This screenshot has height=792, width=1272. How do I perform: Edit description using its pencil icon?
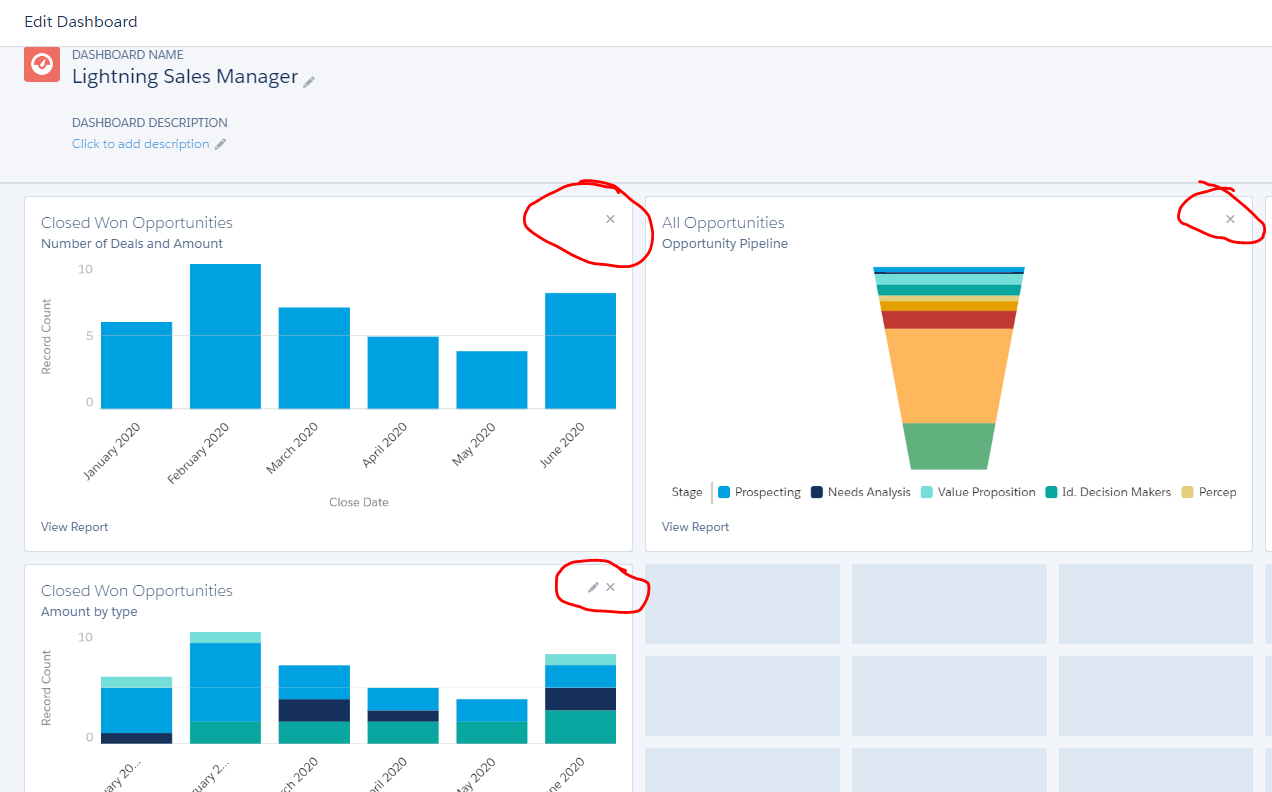[x=221, y=144]
